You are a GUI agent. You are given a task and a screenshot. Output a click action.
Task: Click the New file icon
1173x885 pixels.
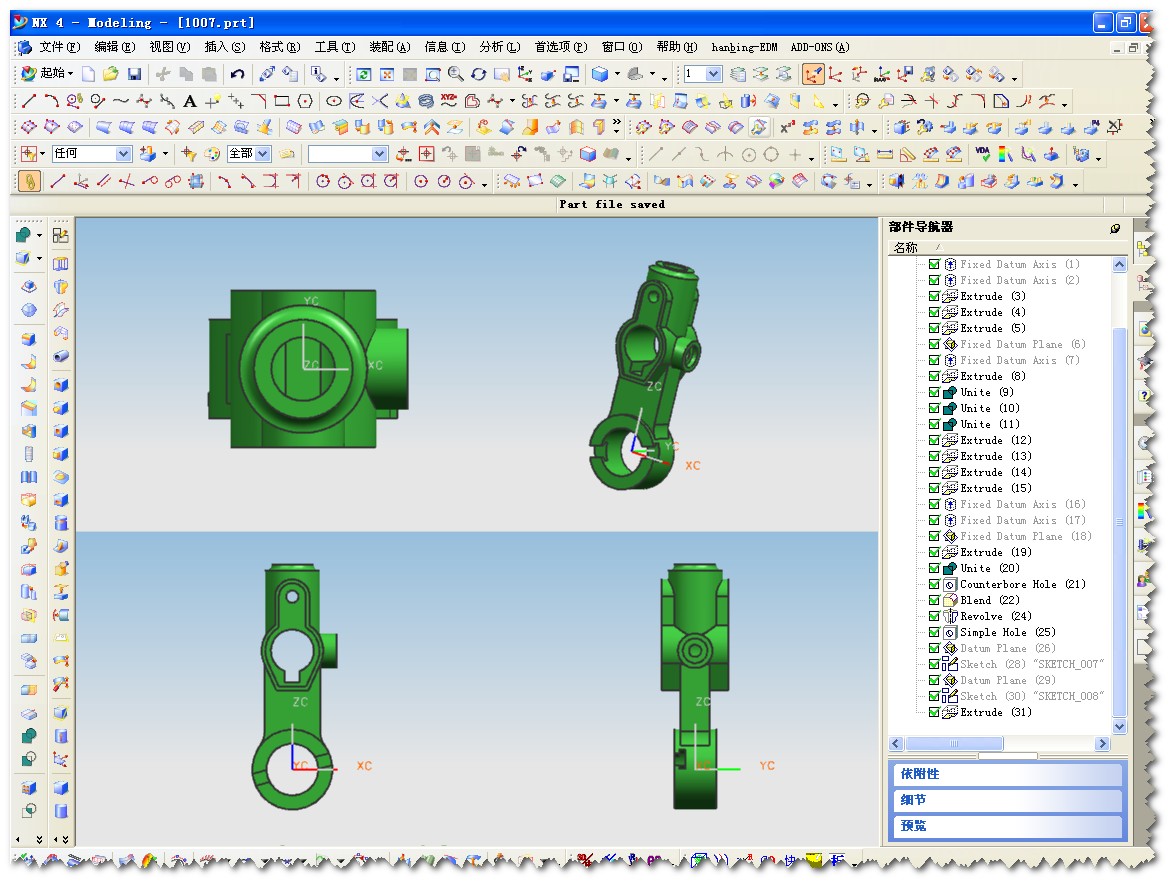[x=88, y=74]
